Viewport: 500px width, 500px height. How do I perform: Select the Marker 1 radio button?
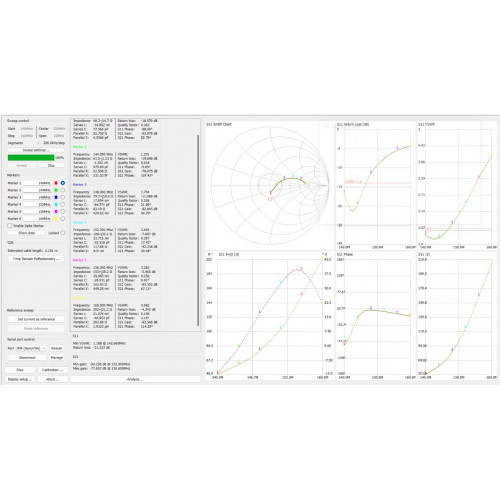point(63,183)
